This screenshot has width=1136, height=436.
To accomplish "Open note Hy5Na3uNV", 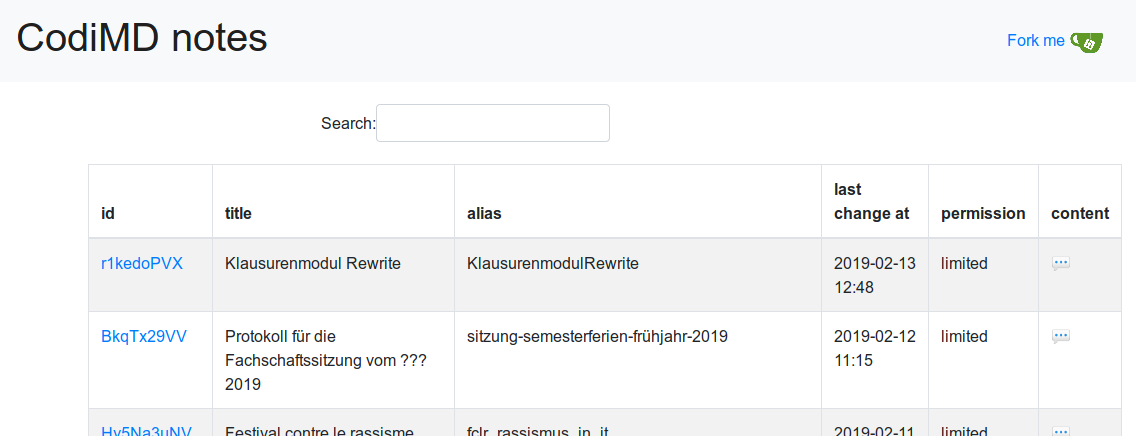I will [x=146, y=431].
